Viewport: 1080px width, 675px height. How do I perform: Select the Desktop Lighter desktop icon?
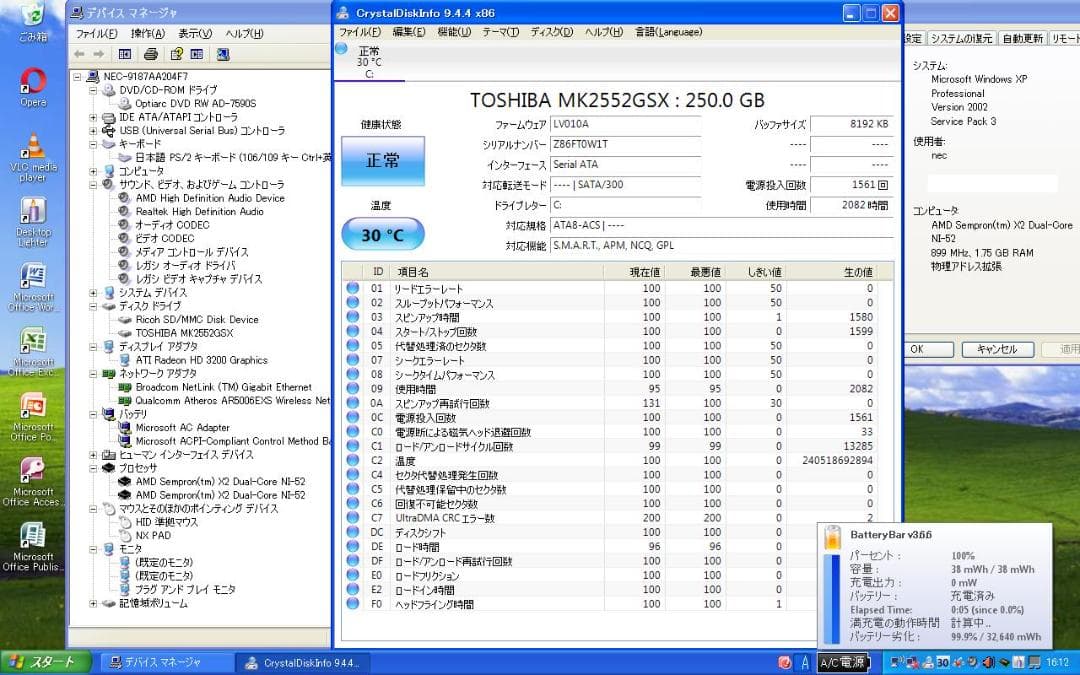click(x=32, y=222)
